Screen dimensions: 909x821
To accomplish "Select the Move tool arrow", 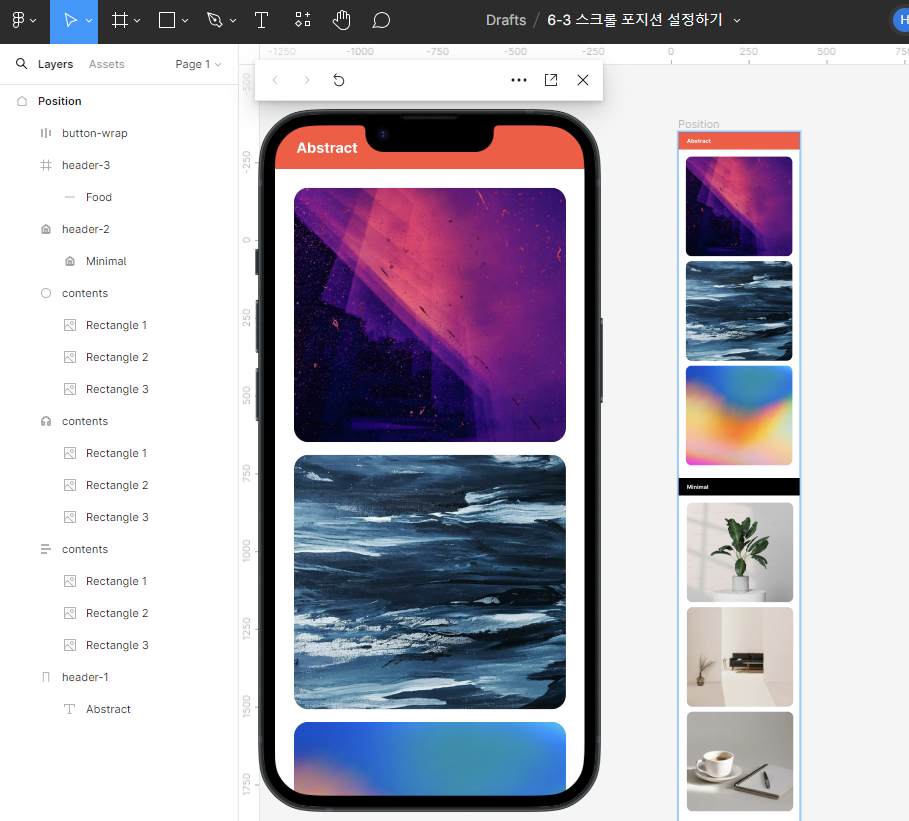I will pyautogui.click(x=70, y=20).
